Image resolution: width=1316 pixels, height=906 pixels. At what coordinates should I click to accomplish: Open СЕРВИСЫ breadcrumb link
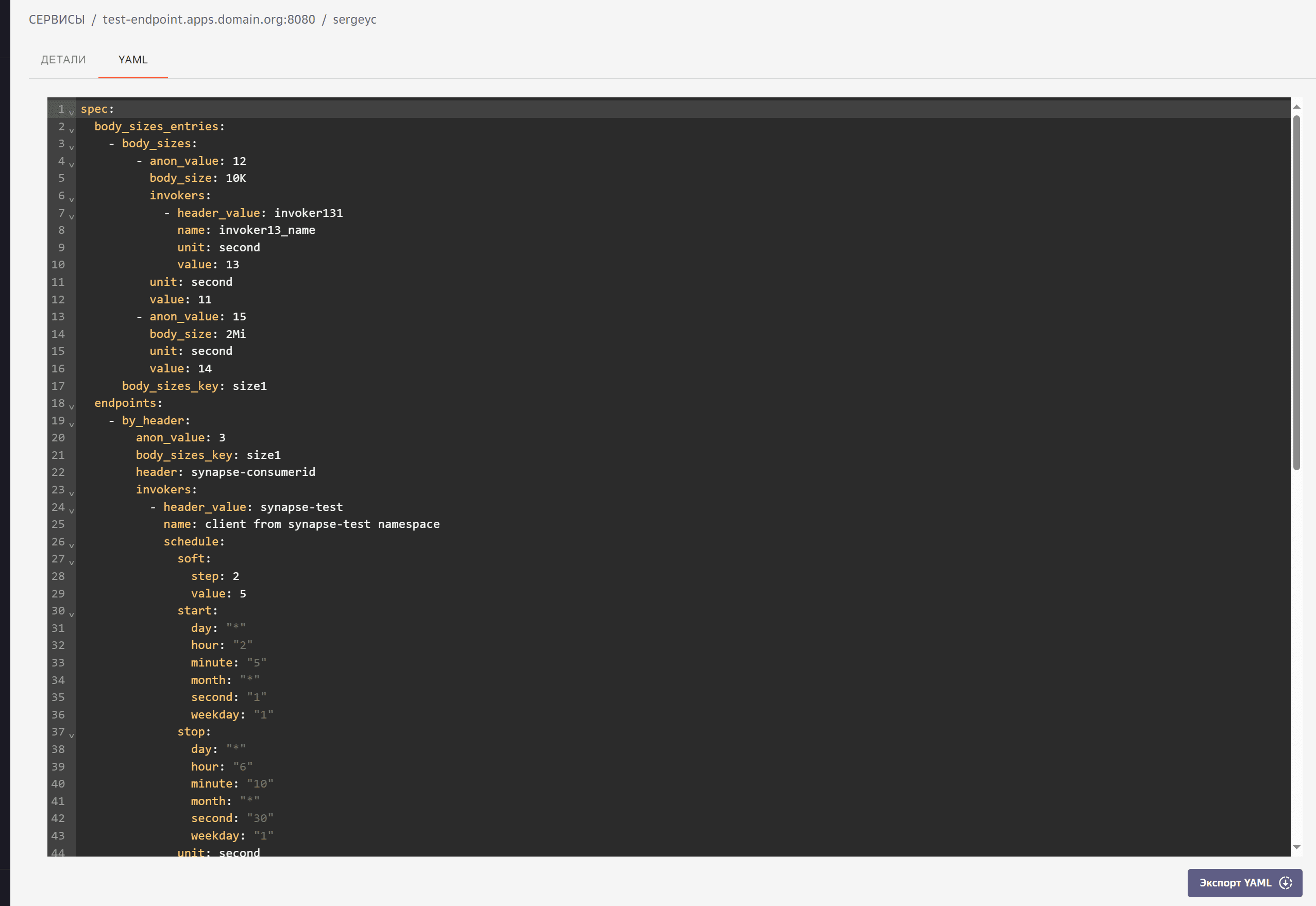57,19
